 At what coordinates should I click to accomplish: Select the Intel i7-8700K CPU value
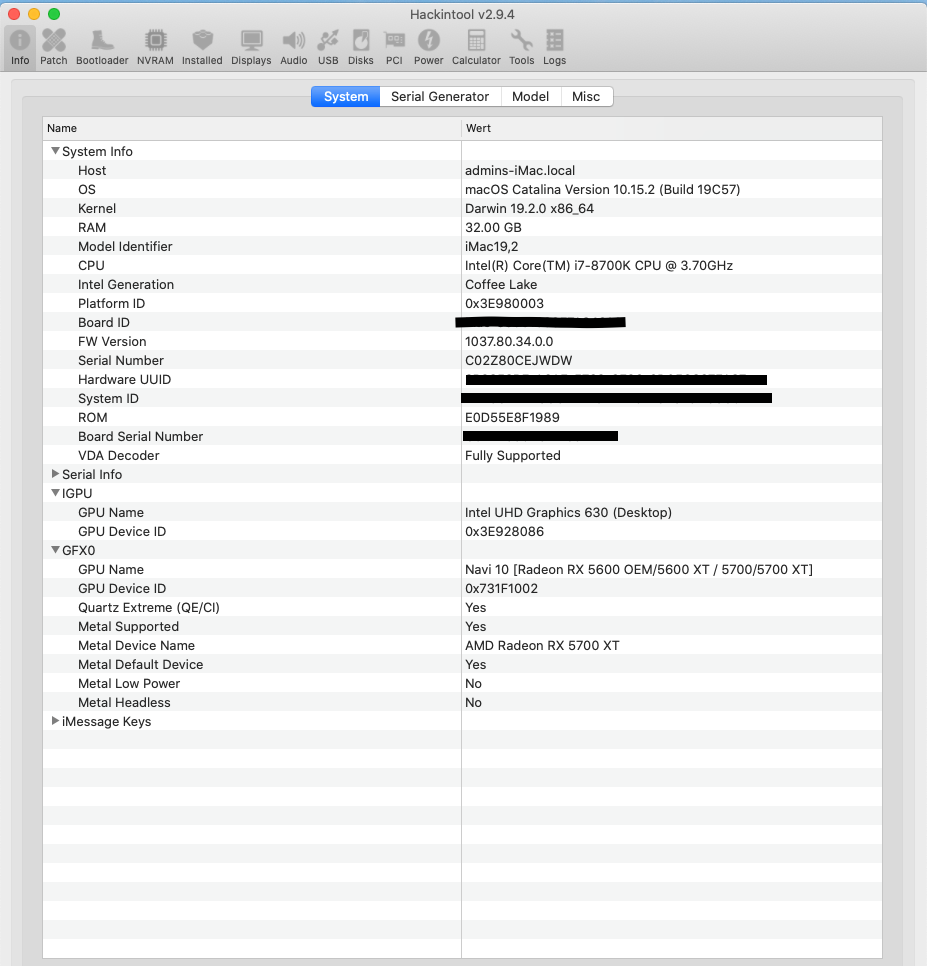(599, 266)
